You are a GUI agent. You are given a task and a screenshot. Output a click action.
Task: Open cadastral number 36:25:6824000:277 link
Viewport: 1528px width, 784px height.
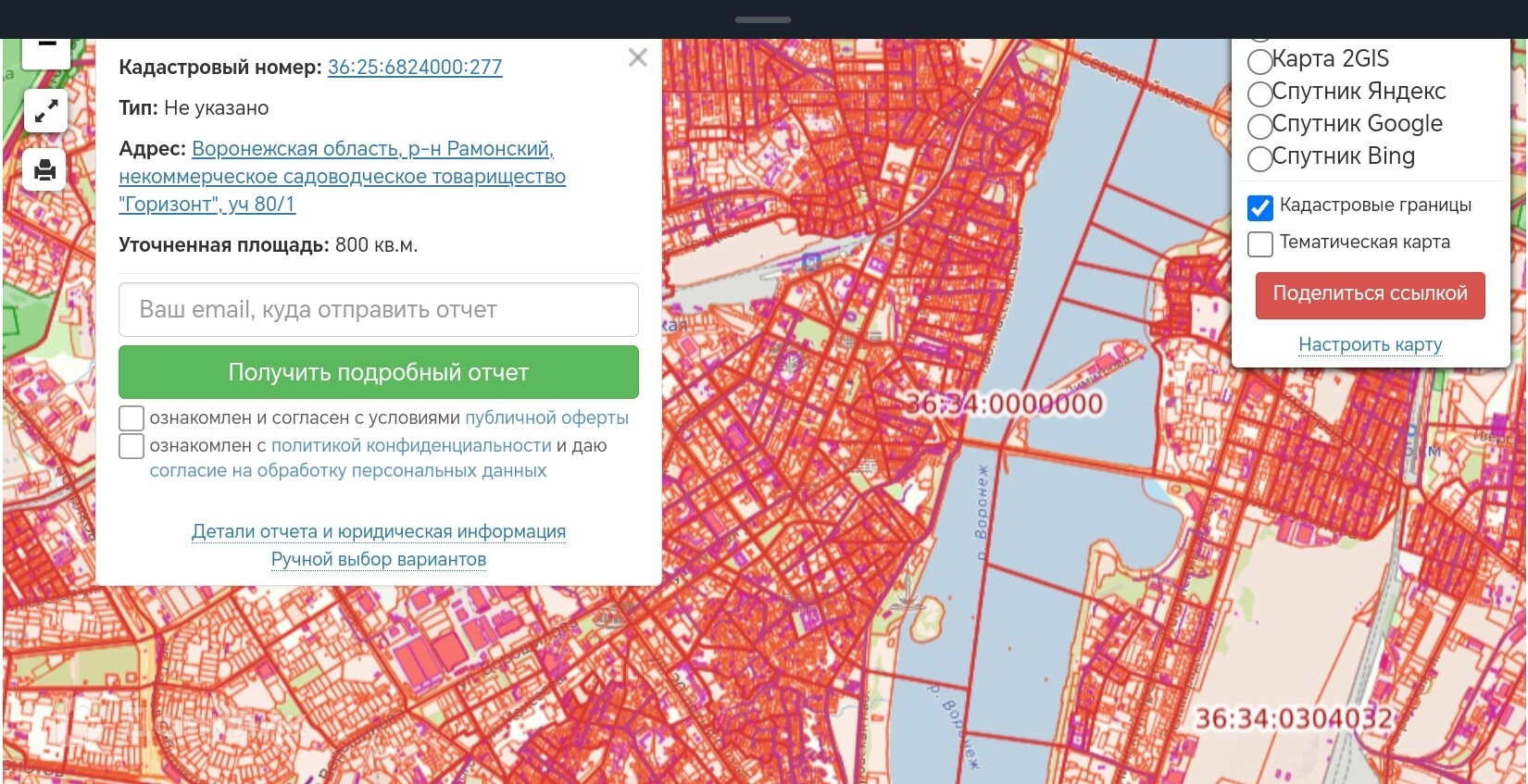click(x=415, y=67)
